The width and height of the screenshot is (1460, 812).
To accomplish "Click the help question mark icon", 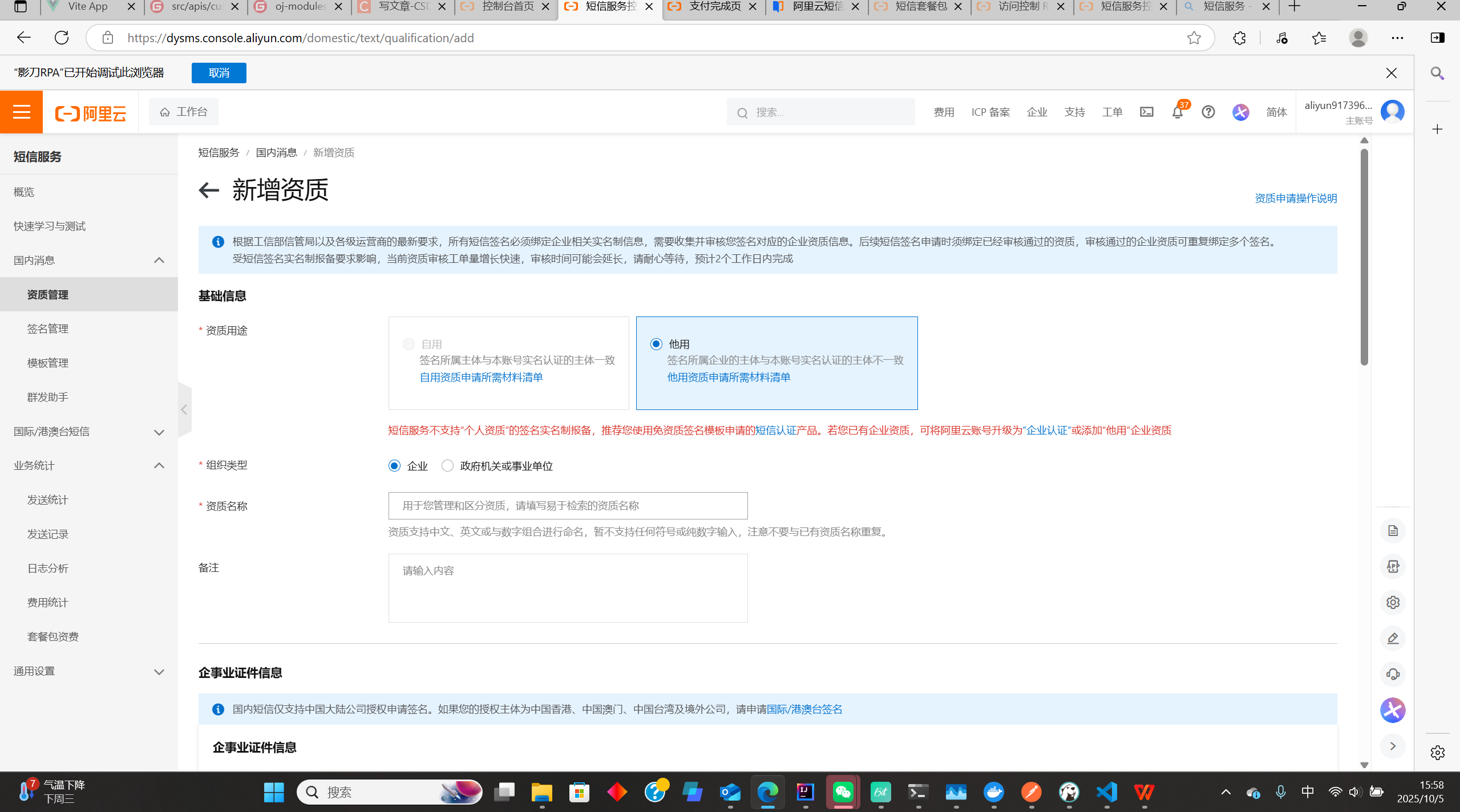I will pyautogui.click(x=1208, y=112).
